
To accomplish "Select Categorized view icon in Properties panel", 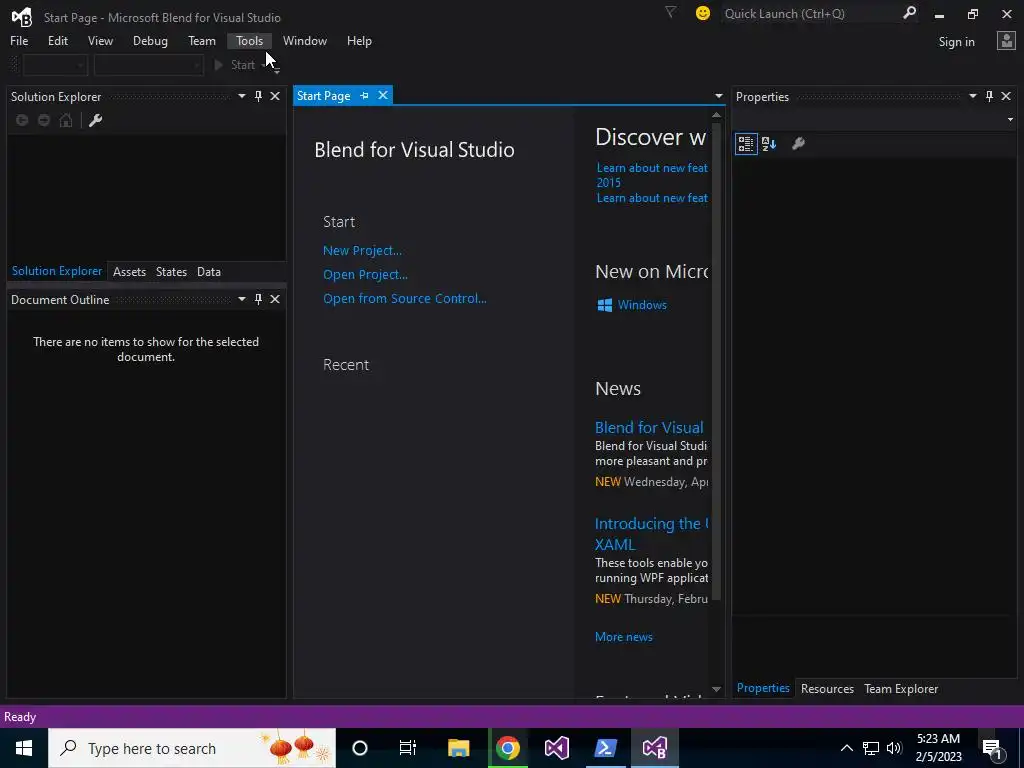I will click(x=746, y=144).
